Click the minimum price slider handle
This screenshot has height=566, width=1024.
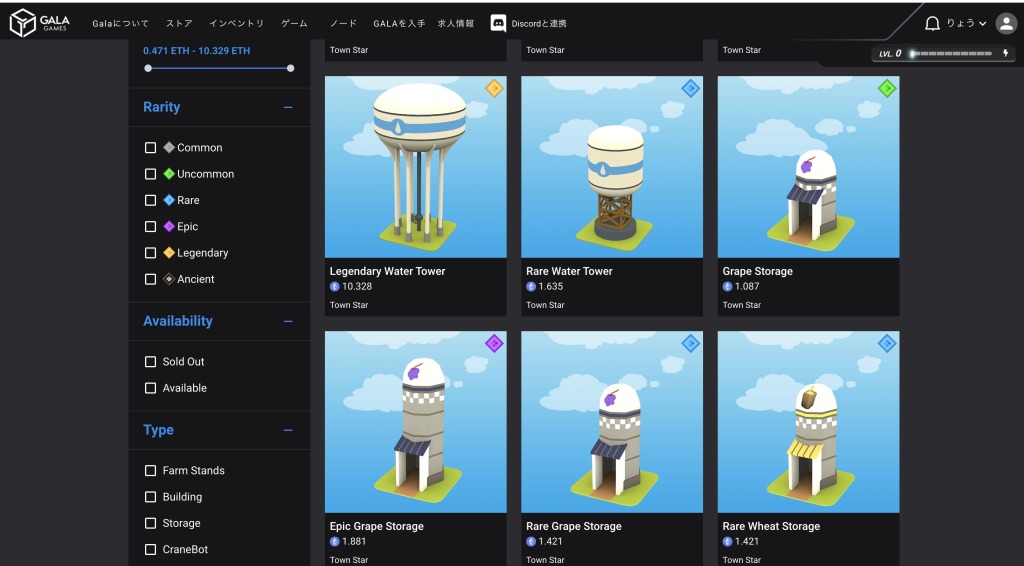148,68
